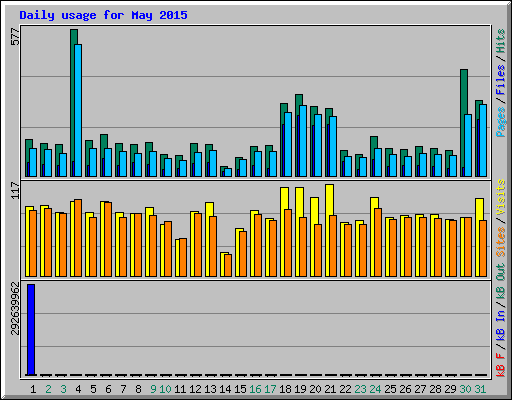This screenshot has height=400, width=512.
Task: Click the day '11' axis label
Action: (x=180, y=389)
